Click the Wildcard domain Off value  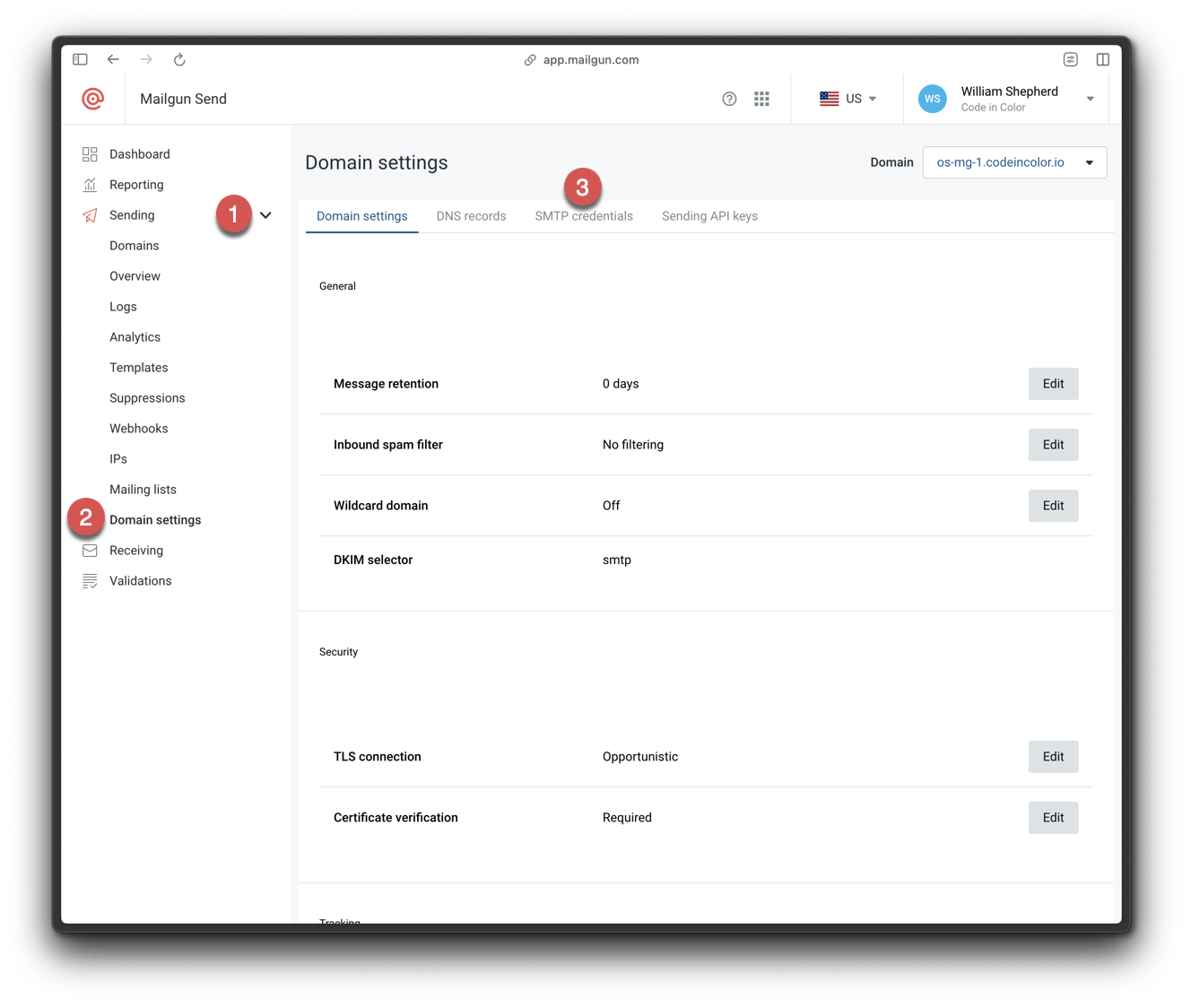click(612, 506)
